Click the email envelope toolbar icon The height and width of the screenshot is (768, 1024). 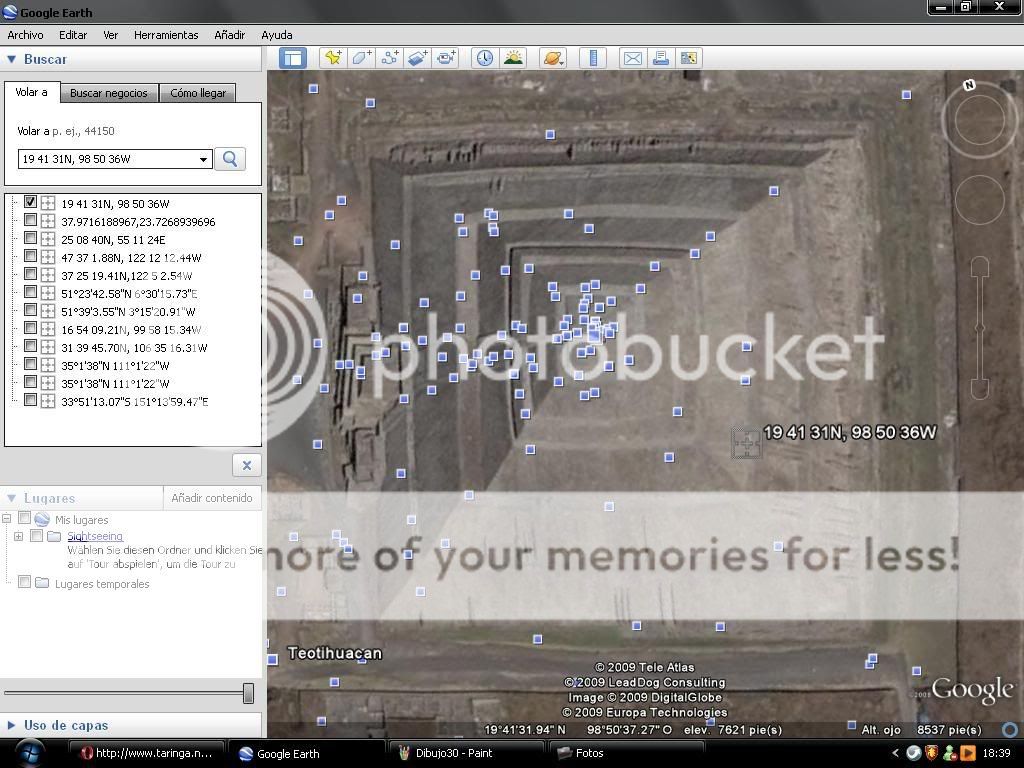632,58
